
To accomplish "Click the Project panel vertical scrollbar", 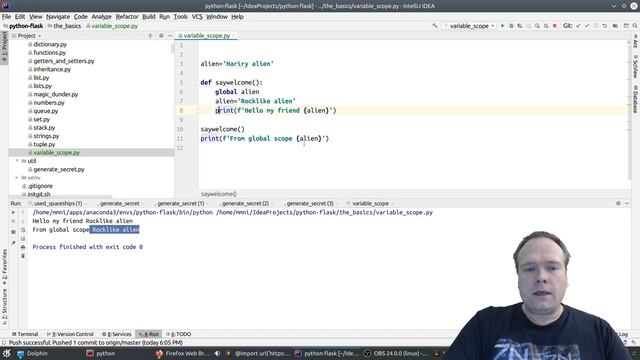I will point(172,48).
